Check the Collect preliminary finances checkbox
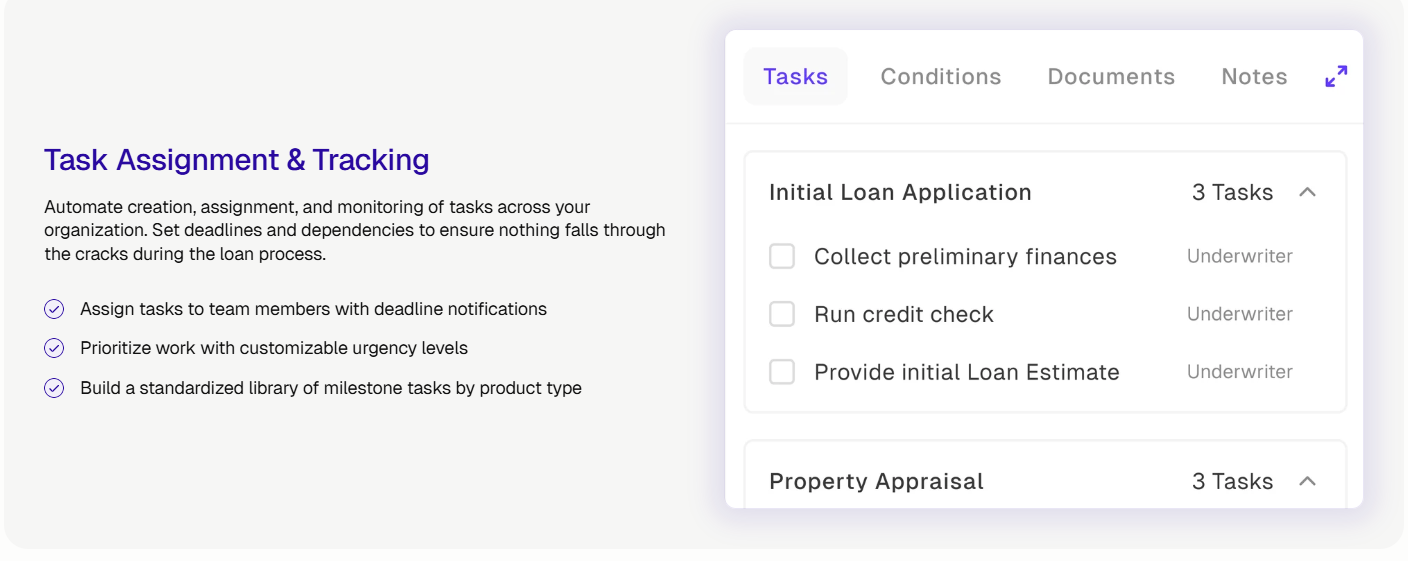The height and width of the screenshot is (561, 1408). pyautogui.click(x=782, y=257)
